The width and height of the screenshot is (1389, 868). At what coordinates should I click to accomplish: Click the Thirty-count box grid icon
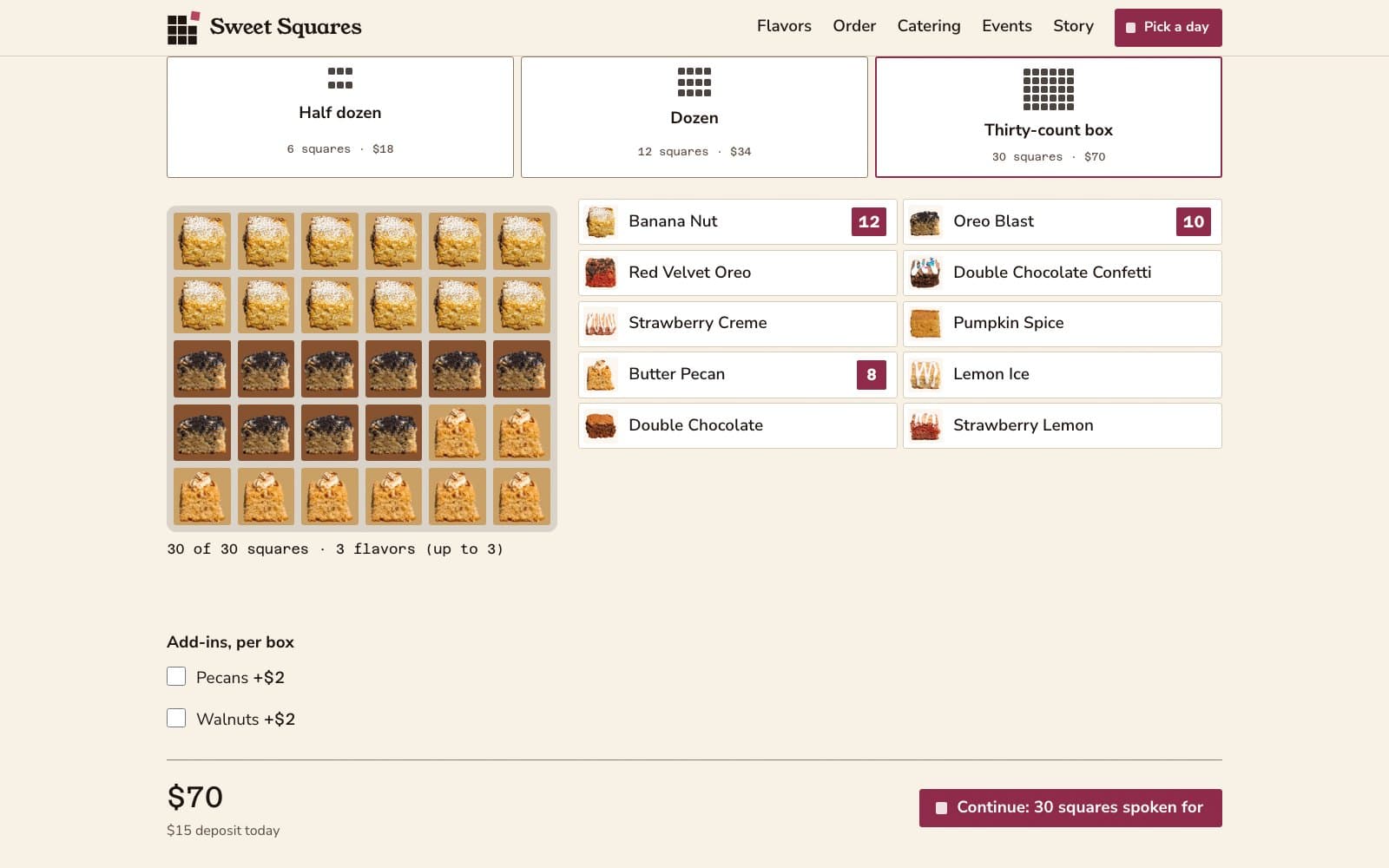tap(1049, 89)
